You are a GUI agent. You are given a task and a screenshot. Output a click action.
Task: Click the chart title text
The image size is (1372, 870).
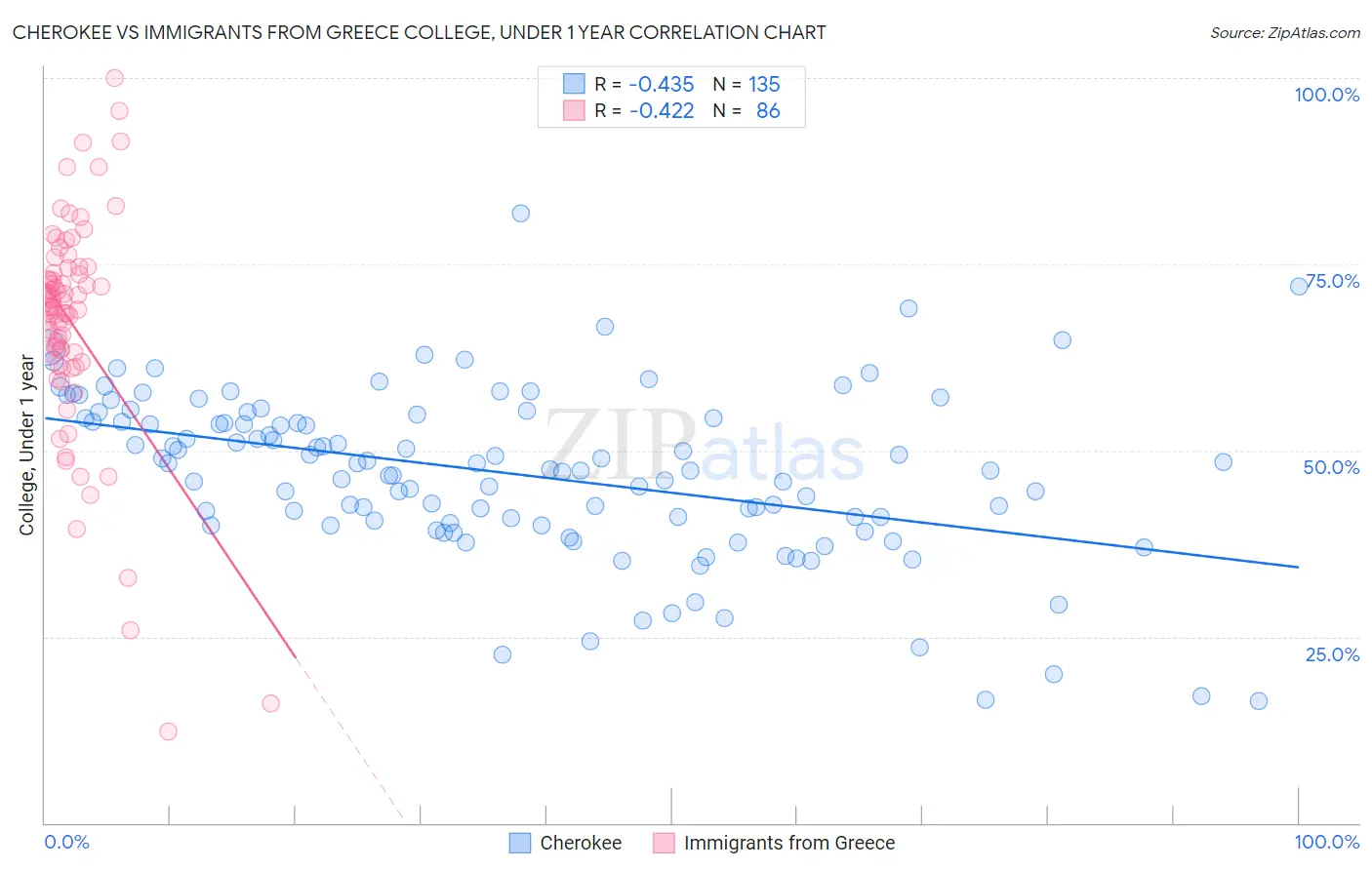[420, 33]
